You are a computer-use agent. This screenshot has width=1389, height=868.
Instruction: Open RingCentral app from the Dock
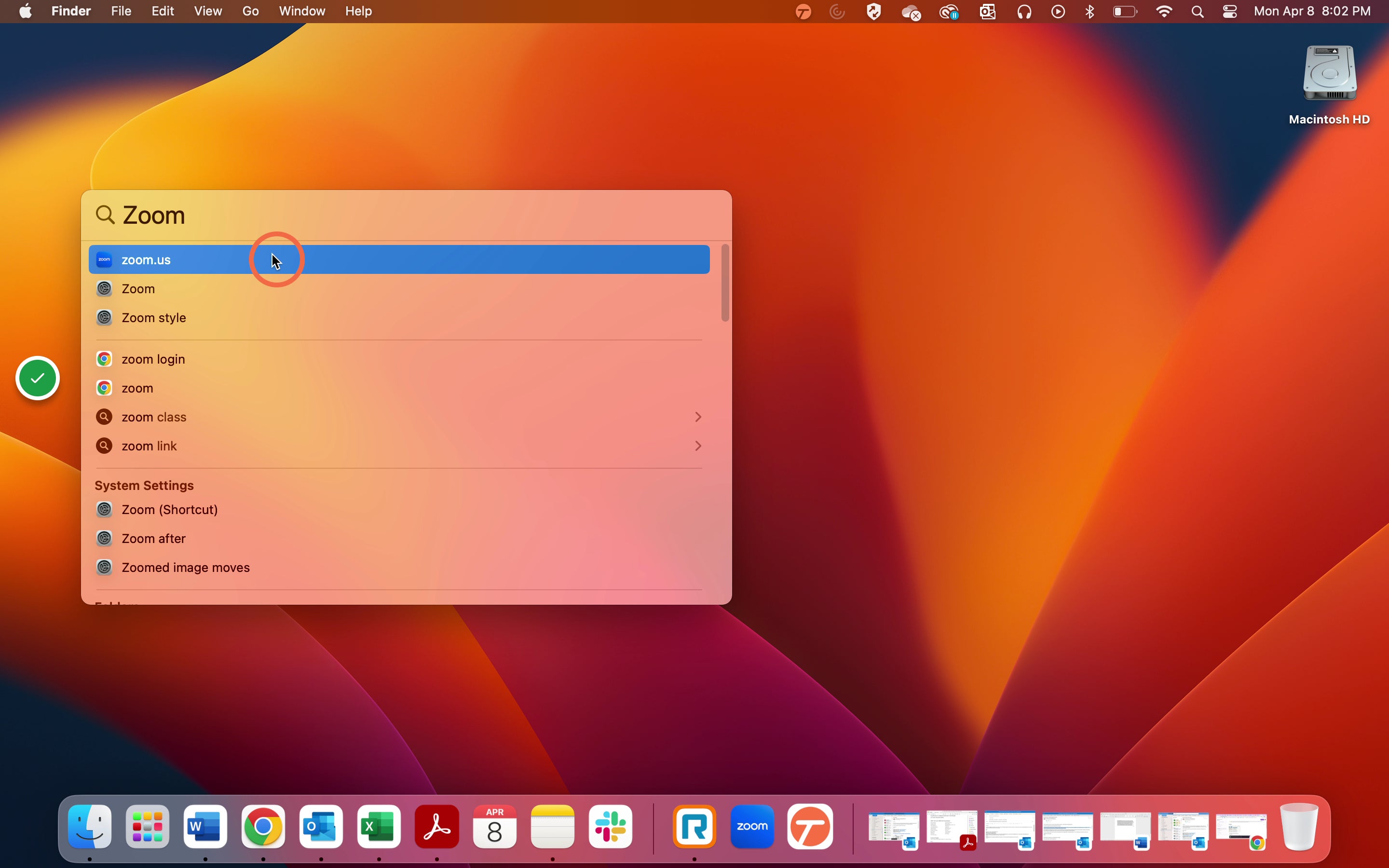(694, 827)
